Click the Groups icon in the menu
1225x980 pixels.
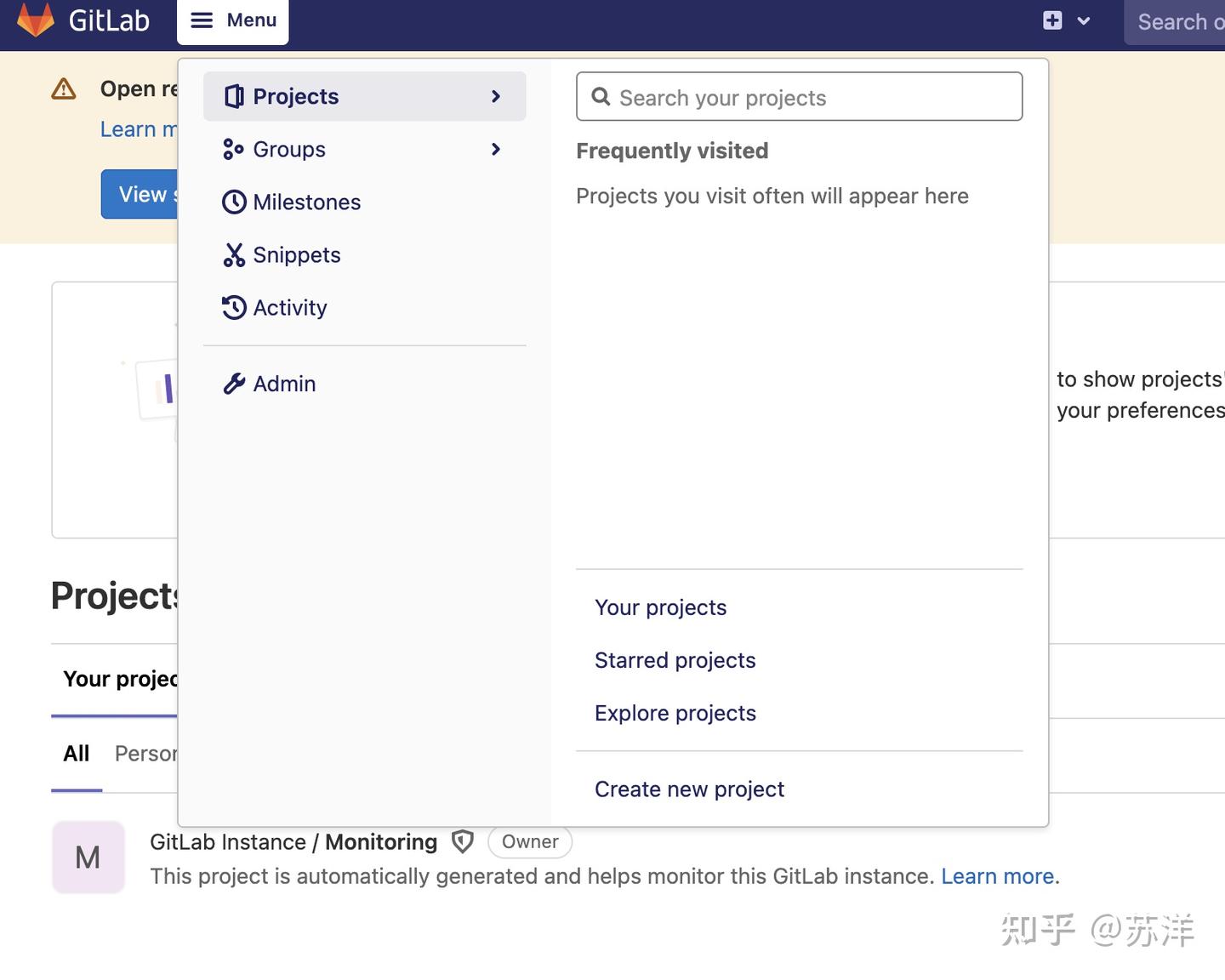click(234, 149)
